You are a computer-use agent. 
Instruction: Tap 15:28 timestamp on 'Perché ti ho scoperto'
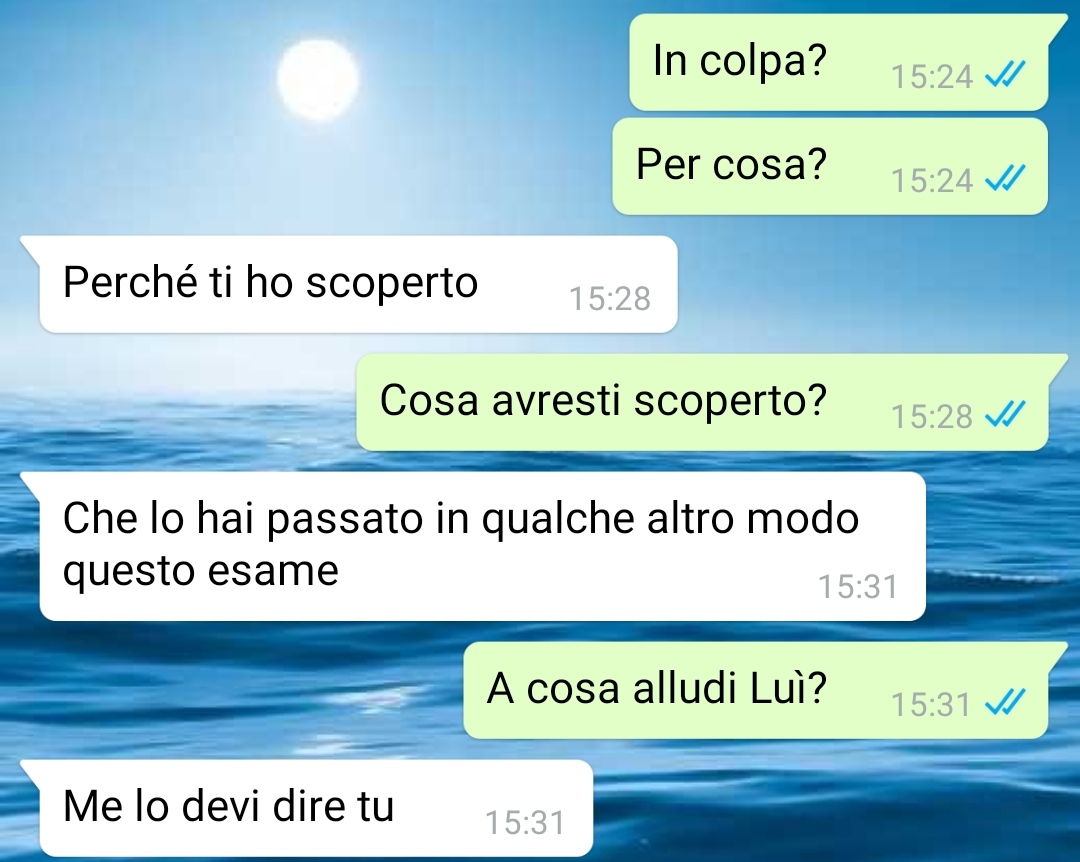click(610, 298)
